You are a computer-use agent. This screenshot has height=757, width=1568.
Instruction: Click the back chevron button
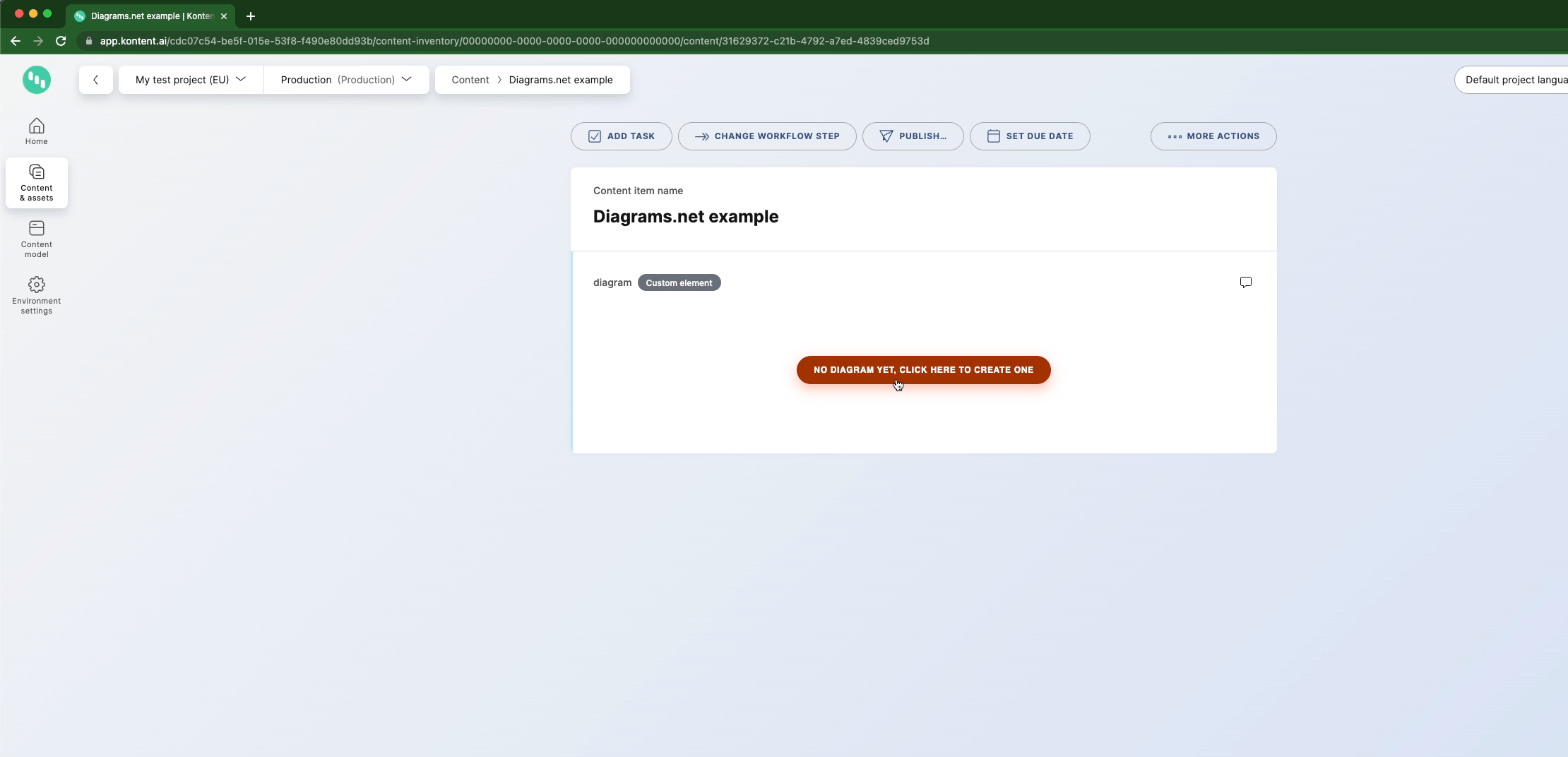pos(96,80)
